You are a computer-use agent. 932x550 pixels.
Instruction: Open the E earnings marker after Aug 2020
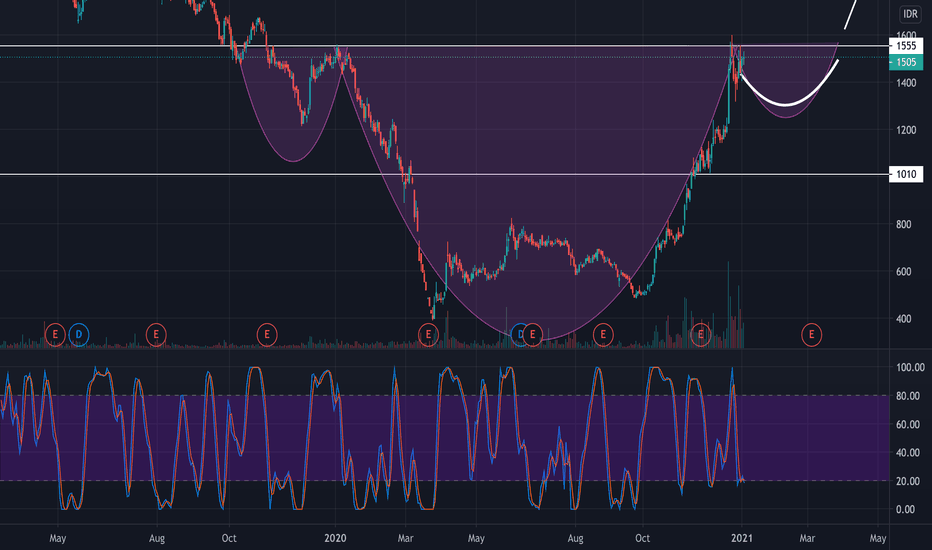(603, 335)
